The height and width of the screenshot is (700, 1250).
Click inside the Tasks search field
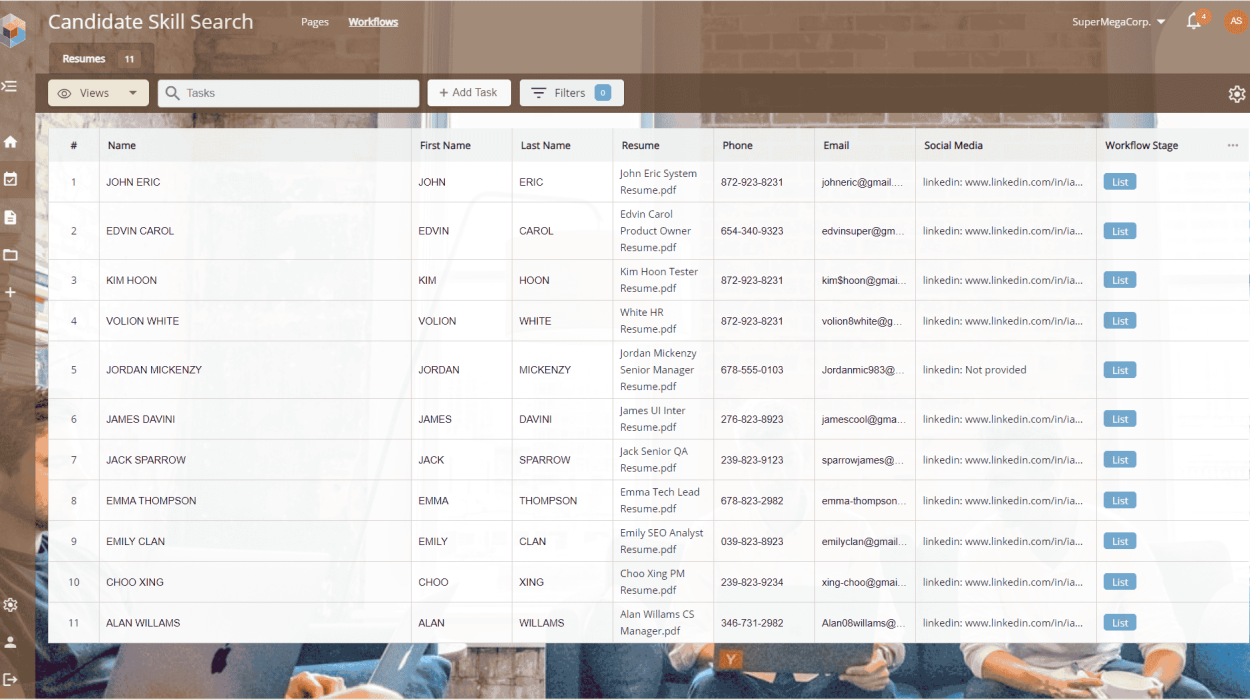288,92
